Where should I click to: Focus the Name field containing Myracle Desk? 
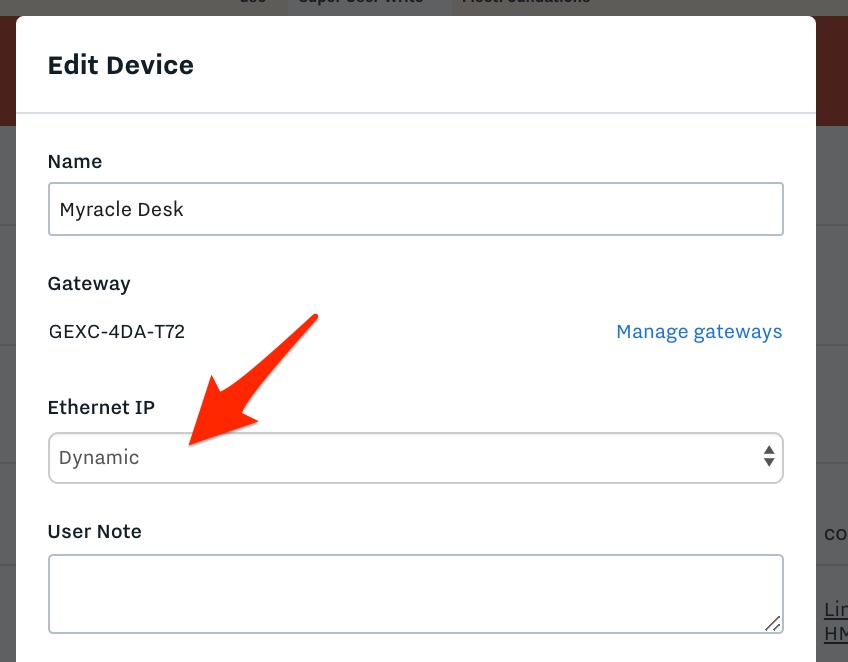tap(415, 209)
